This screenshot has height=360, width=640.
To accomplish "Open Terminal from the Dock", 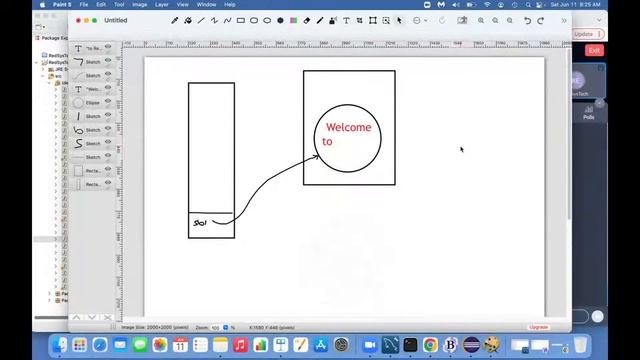I will [410, 345].
